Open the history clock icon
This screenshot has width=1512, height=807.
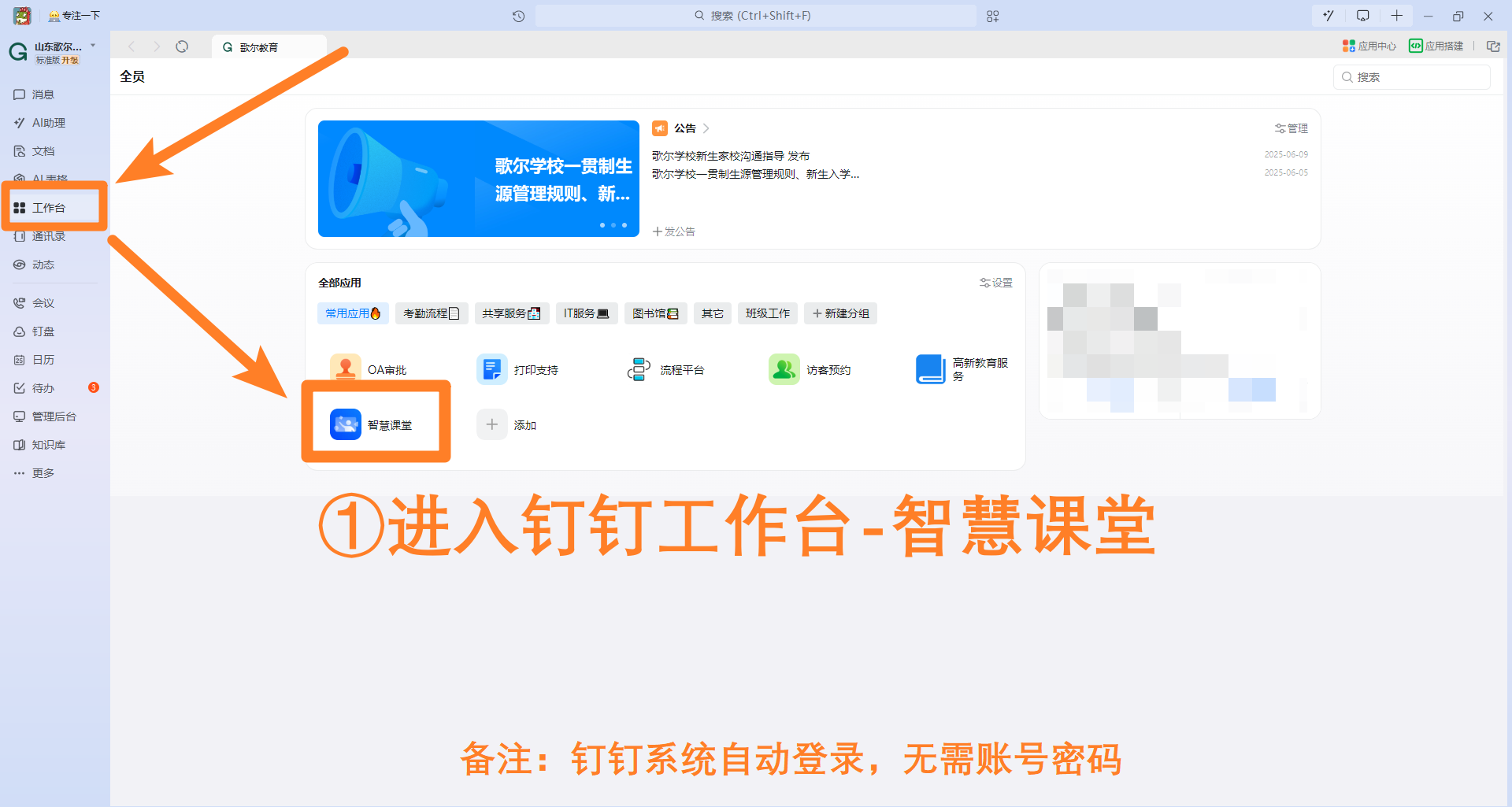pyautogui.click(x=518, y=16)
